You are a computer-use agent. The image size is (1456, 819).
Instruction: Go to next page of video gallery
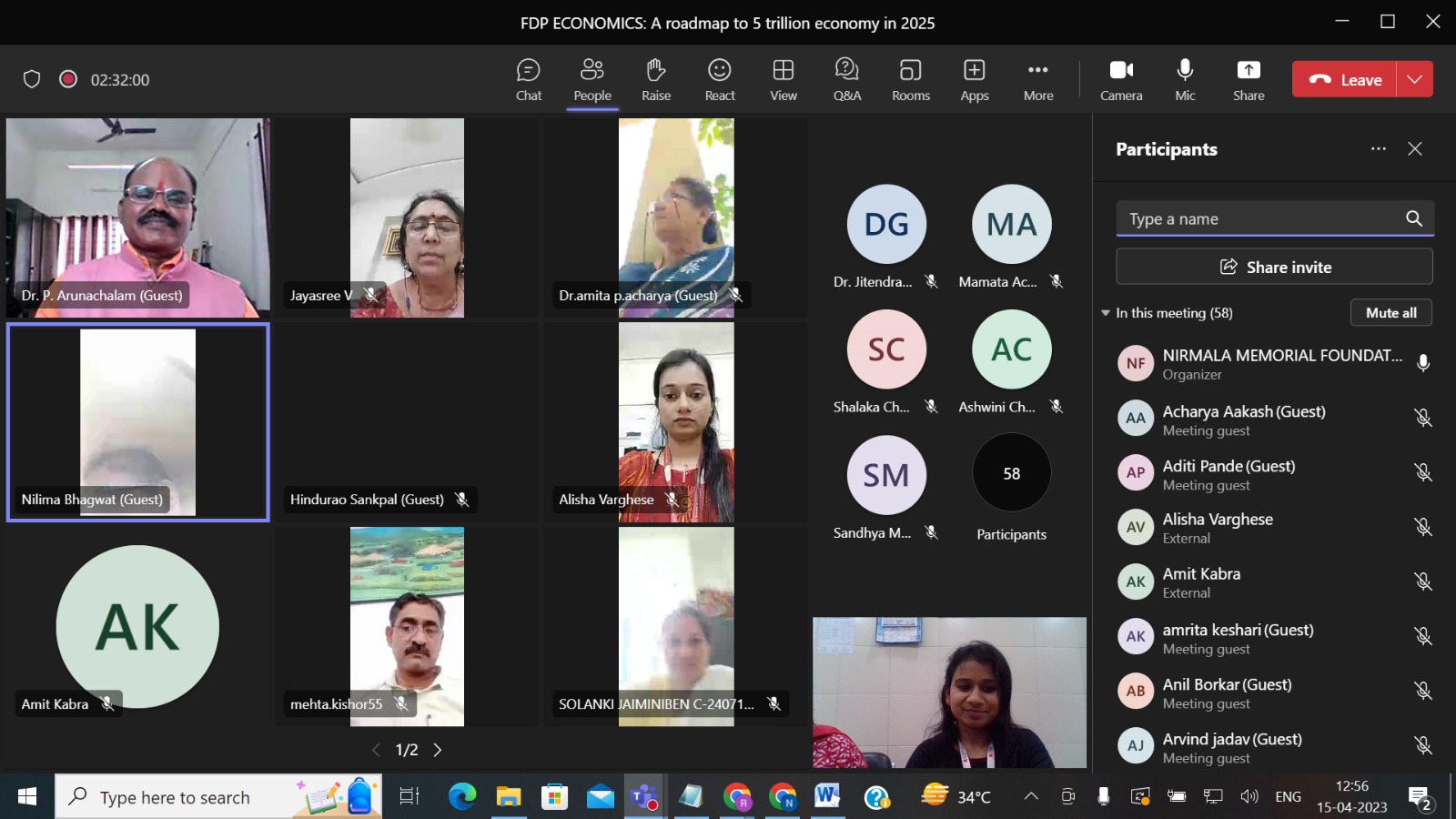point(438,750)
